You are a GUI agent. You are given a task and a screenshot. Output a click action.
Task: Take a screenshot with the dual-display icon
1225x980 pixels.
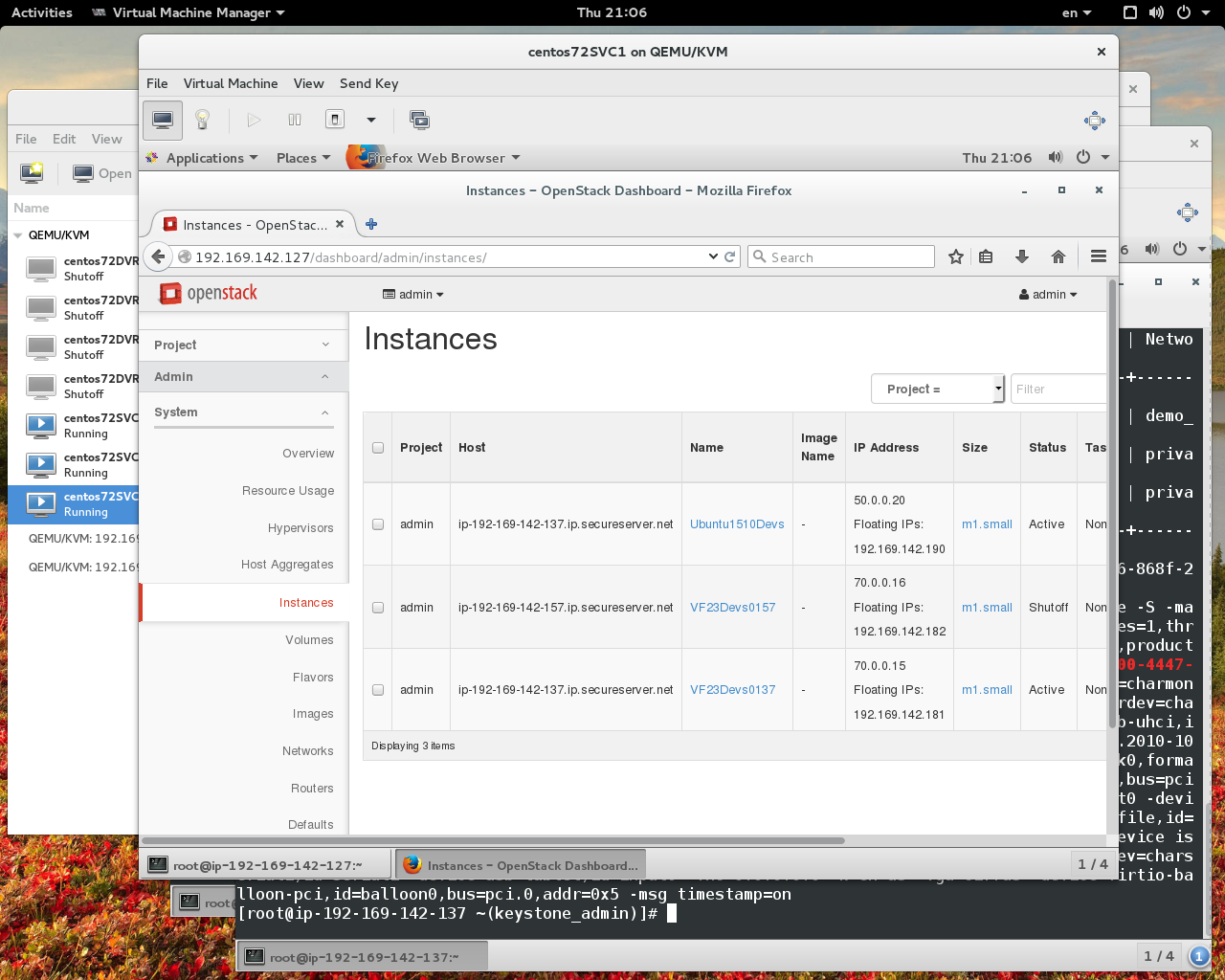(x=418, y=121)
